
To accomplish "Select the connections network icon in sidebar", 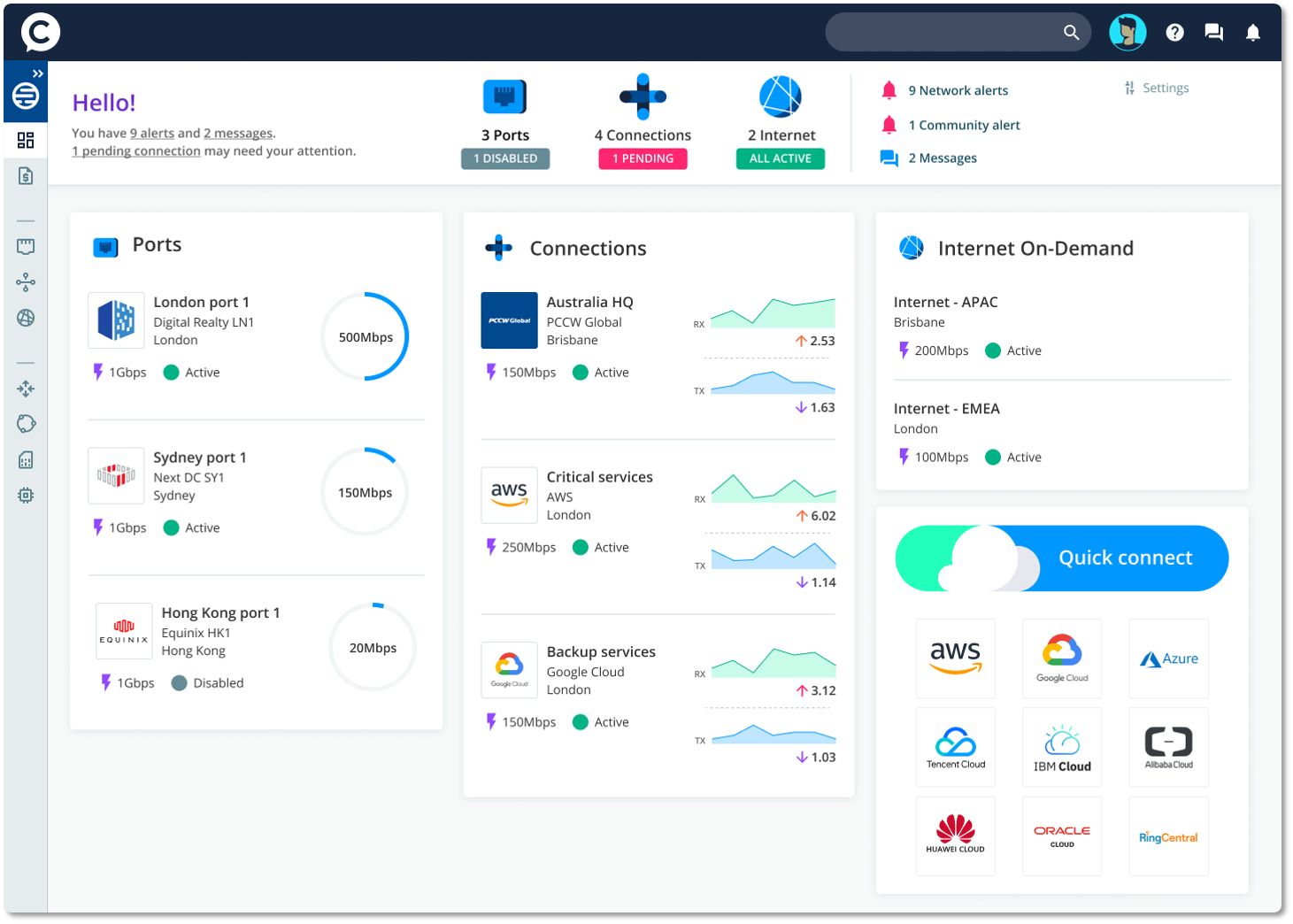I will click(26, 281).
